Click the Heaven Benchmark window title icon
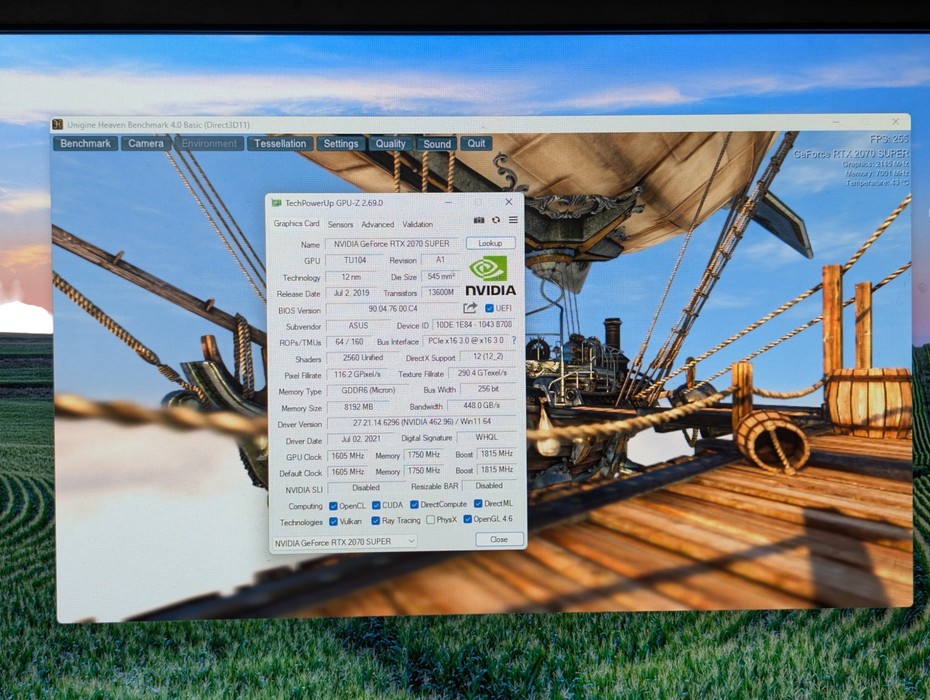 point(58,124)
